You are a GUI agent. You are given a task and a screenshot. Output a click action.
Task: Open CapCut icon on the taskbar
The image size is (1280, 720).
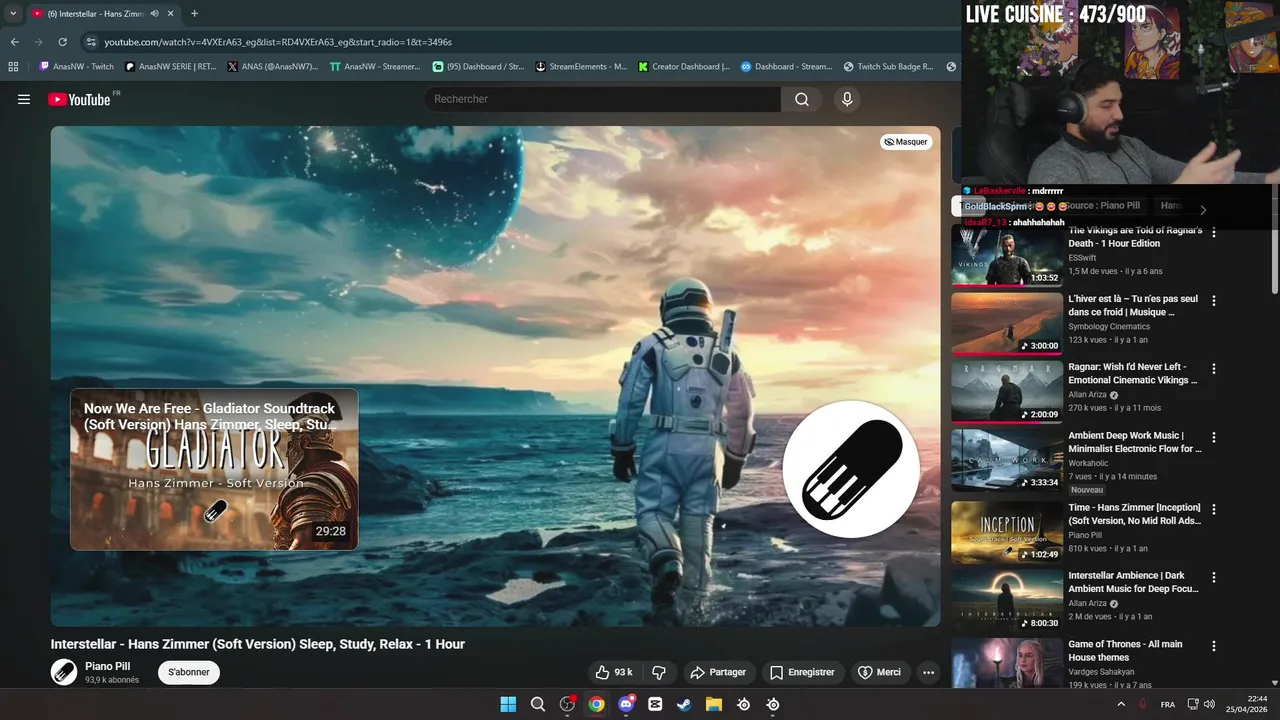click(x=655, y=704)
